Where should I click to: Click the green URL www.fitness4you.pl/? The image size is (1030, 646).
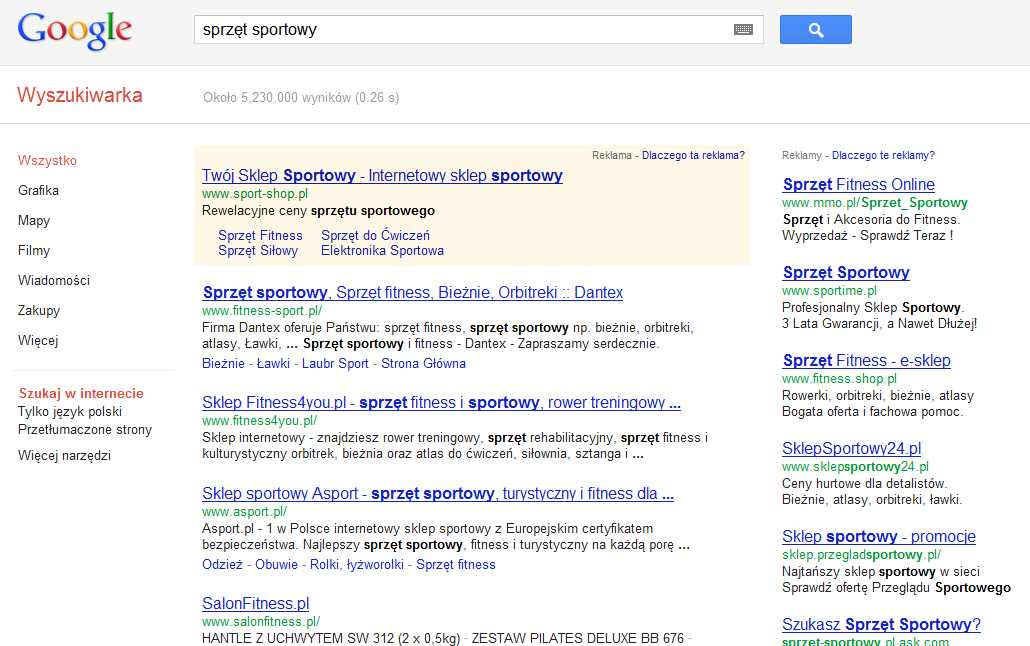pyautogui.click(x=259, y=421)
